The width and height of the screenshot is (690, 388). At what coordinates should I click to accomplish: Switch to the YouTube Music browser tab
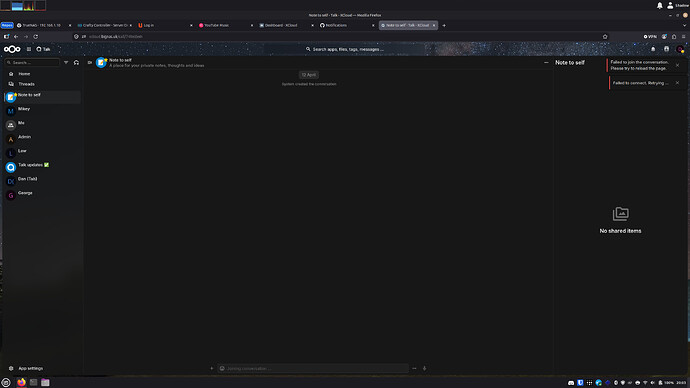pyautogui.click(x=226, y=26)
